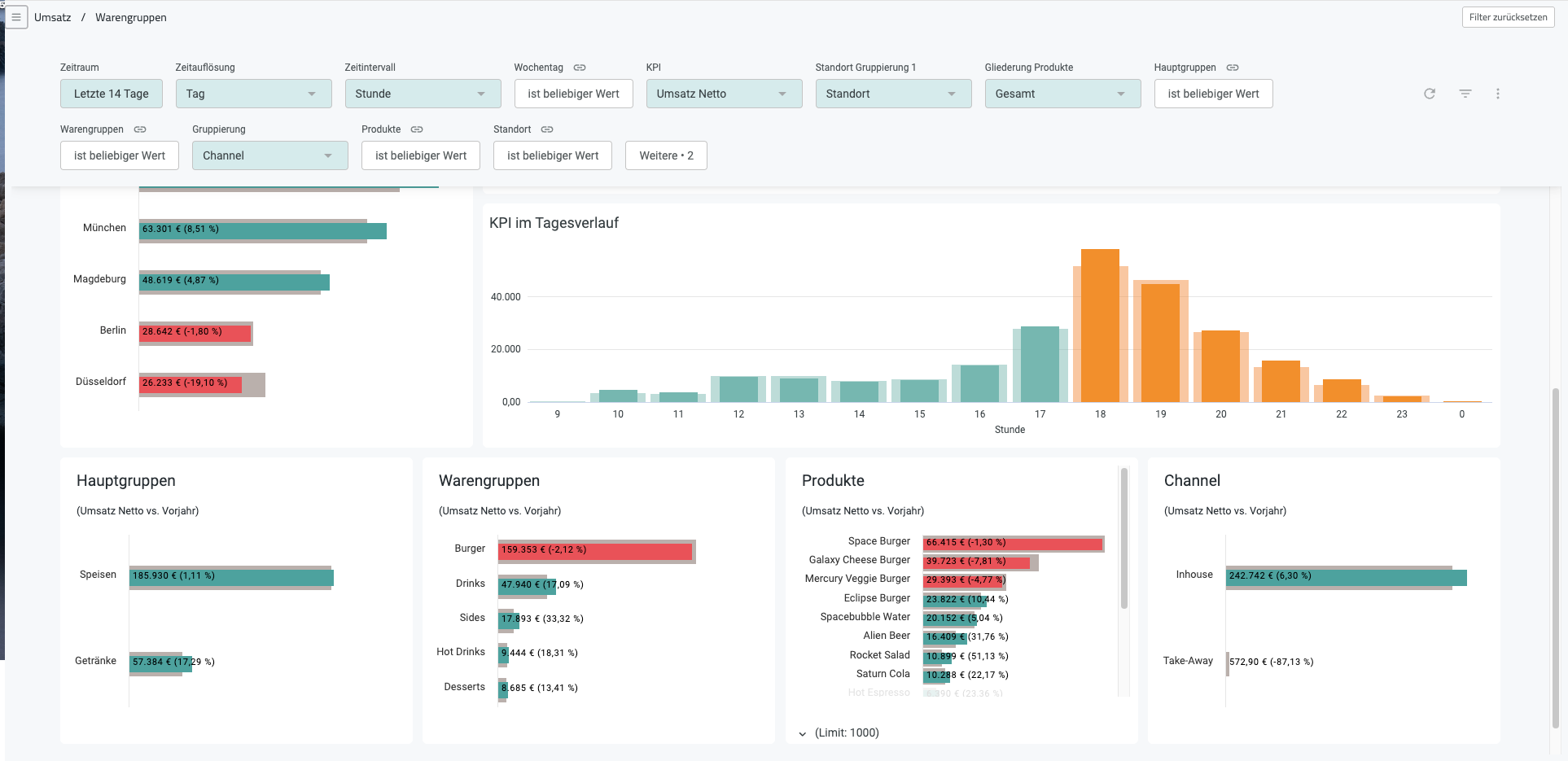Click the orange bar for hour 18
1568x761 pixels.
[x=1100, y=326]
